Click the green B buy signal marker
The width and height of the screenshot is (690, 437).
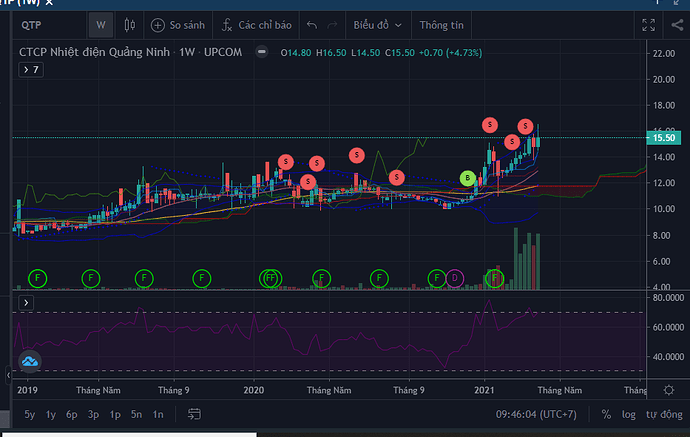click(x=466, y=178)
